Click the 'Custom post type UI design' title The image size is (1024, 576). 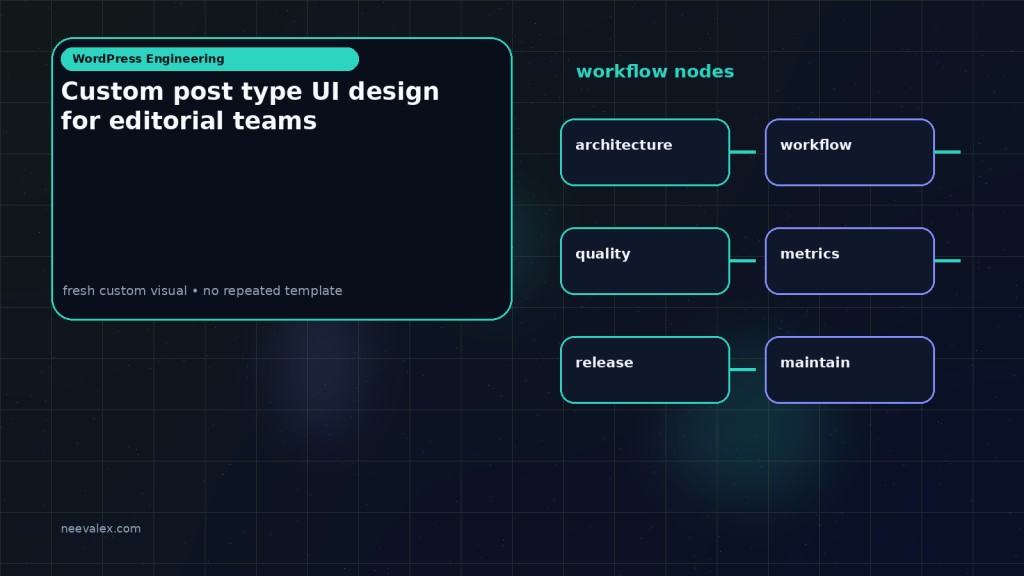coord(250,106)
